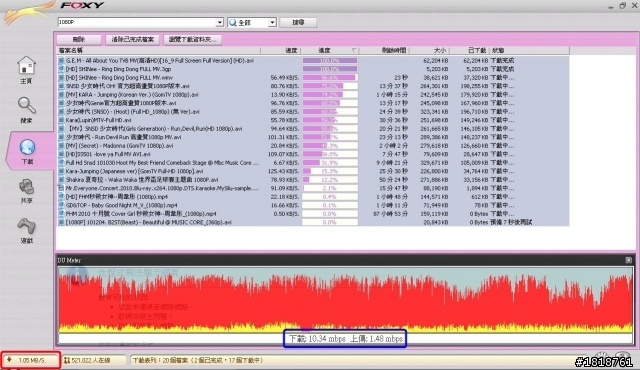Viewport: 640px width, 370px height.
Task: Click the file icon of Mr.Everyone.Concert.2010 row
Action: tap(61, 188)
